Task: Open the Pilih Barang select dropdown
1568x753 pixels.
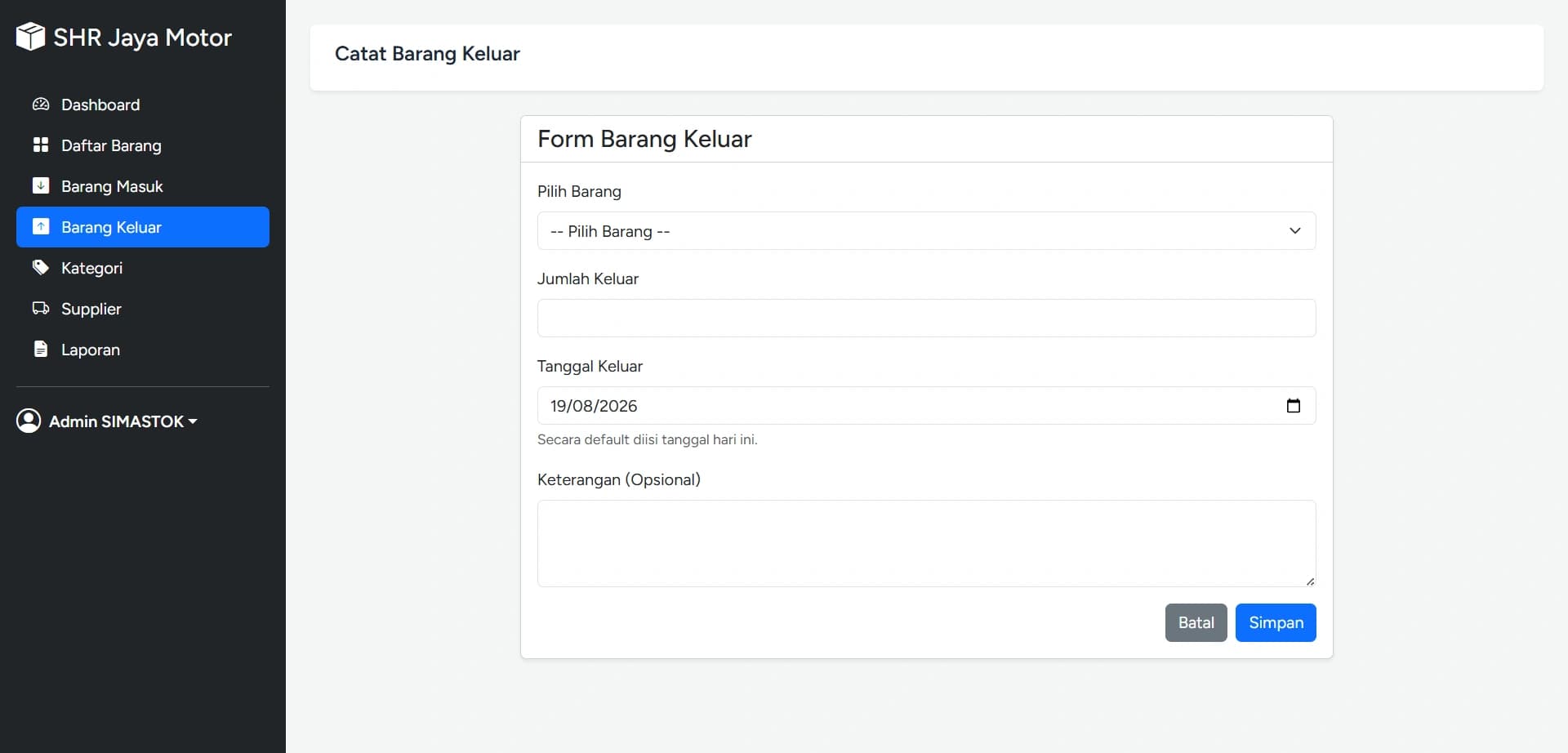Action: tap(926, 231)
